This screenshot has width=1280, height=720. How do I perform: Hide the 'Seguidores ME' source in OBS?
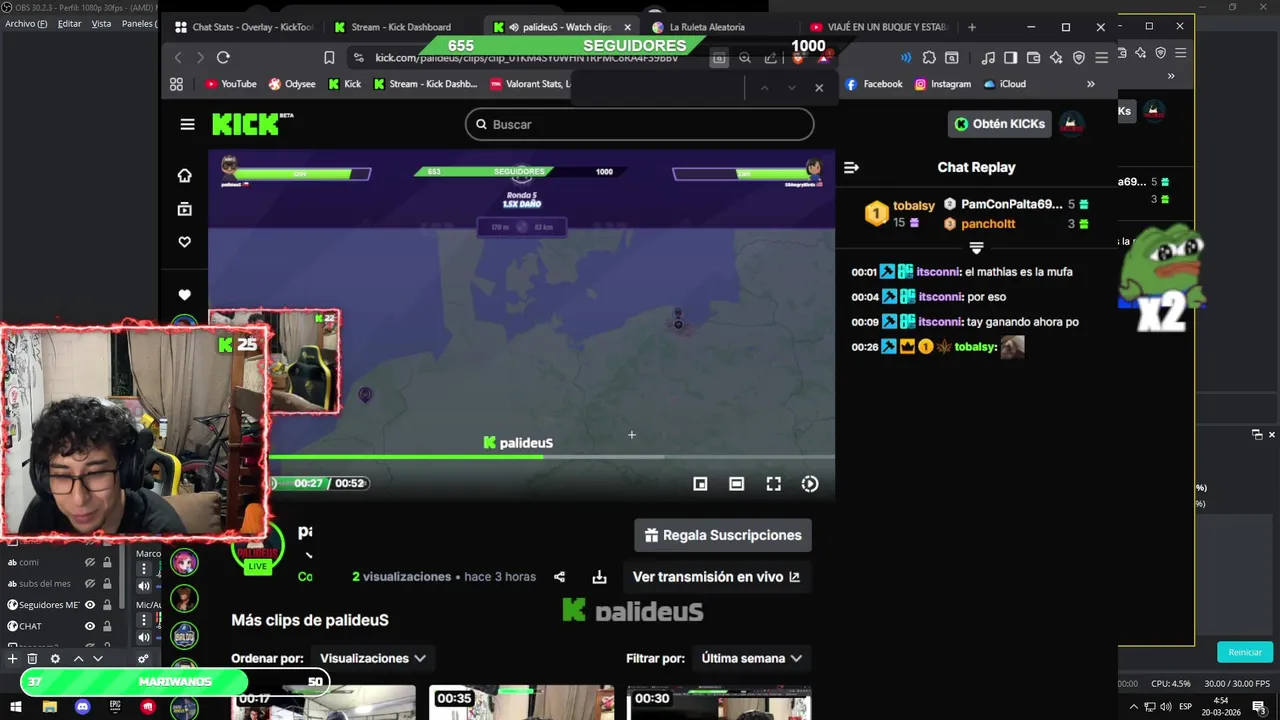[90, 605]
